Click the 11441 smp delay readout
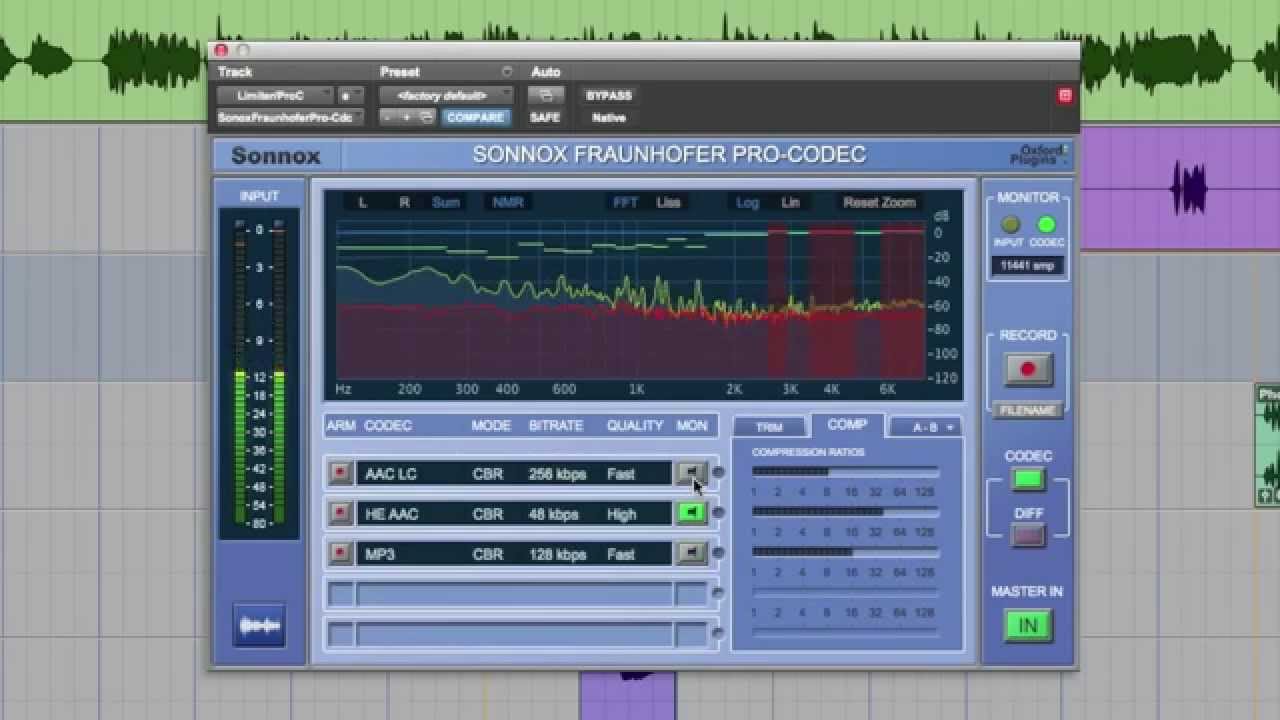1280x720 pixels. (1027, 266)
